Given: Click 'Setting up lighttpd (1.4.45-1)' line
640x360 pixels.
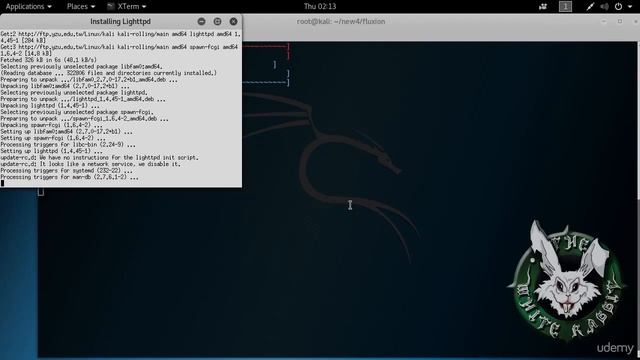Looking at the screenshot, I should coord(51,151).
